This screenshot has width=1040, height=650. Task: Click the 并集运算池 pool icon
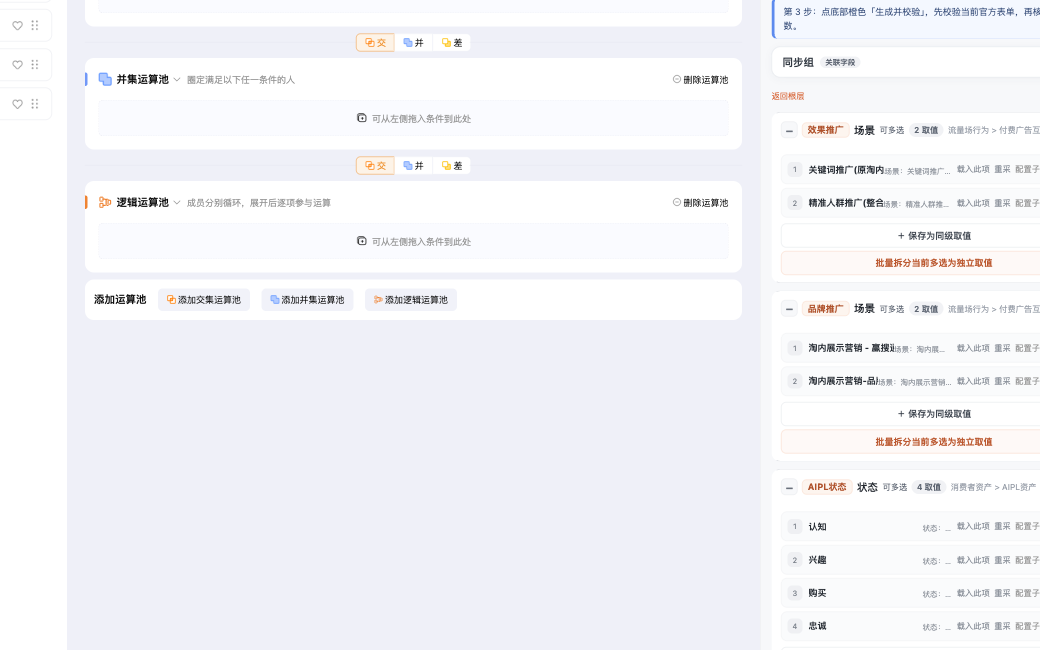tap(105, 80)
